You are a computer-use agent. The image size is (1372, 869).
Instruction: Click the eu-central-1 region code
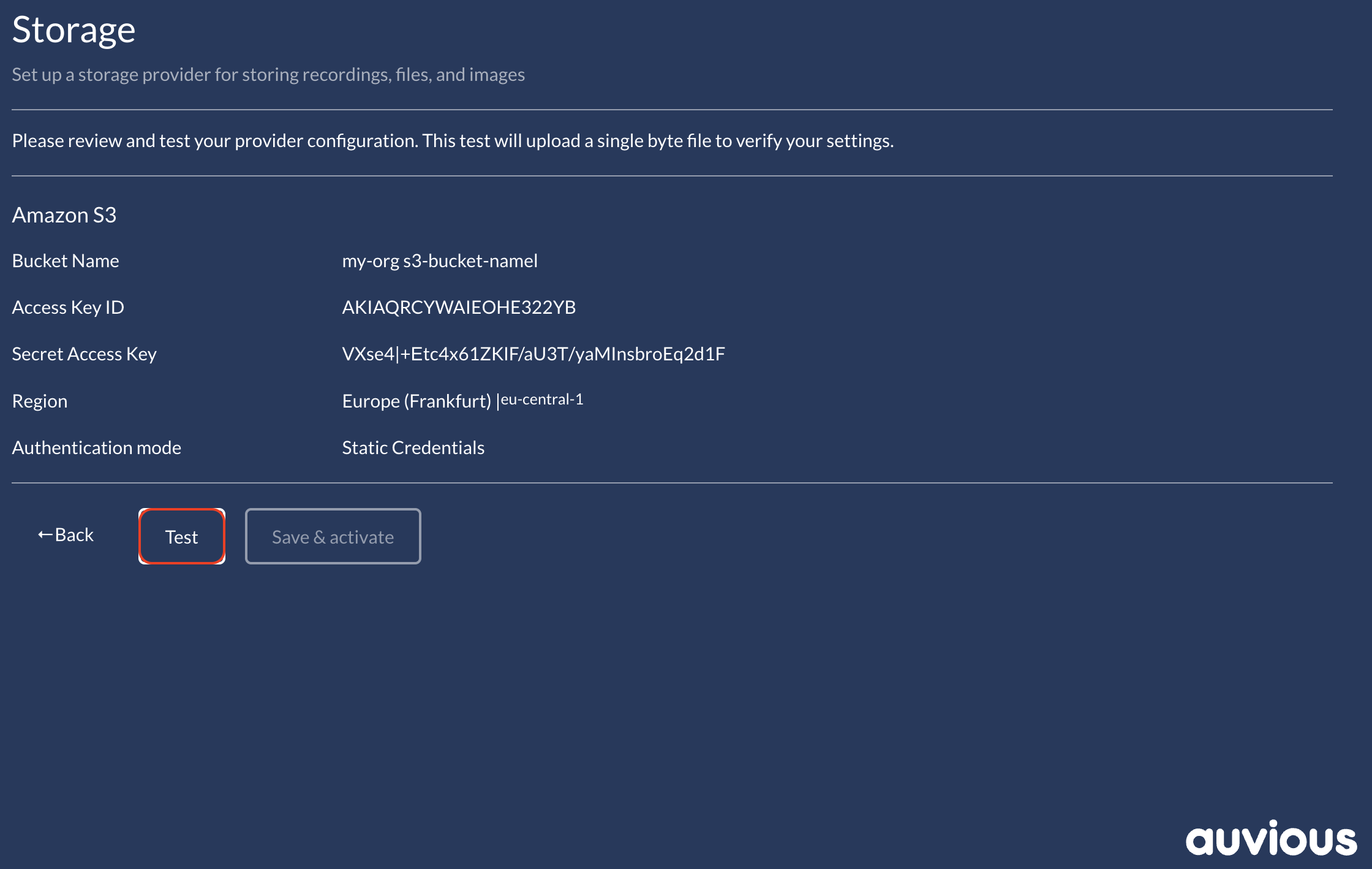click(543, 399)
